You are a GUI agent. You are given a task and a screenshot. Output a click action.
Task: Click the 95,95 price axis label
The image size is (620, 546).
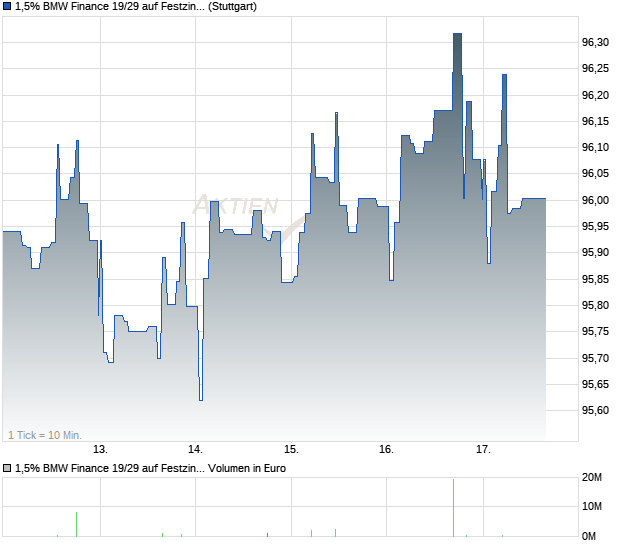(595, 227)
